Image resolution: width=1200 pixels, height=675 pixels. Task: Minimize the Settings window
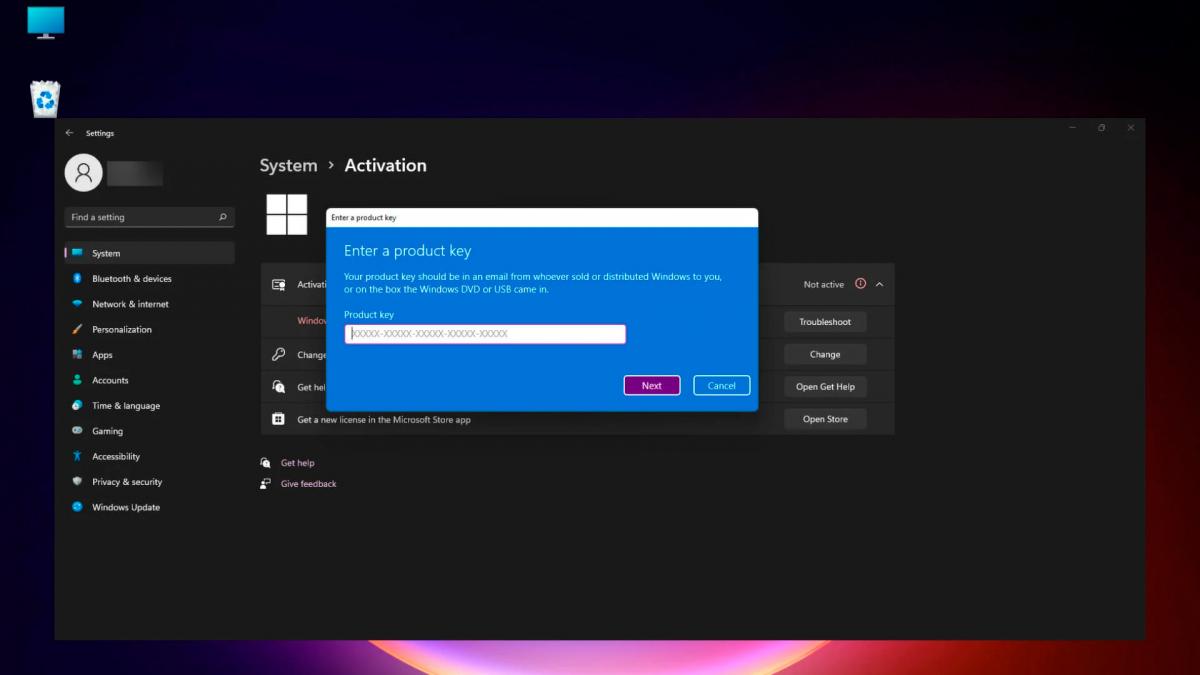tap(1072, 128)
